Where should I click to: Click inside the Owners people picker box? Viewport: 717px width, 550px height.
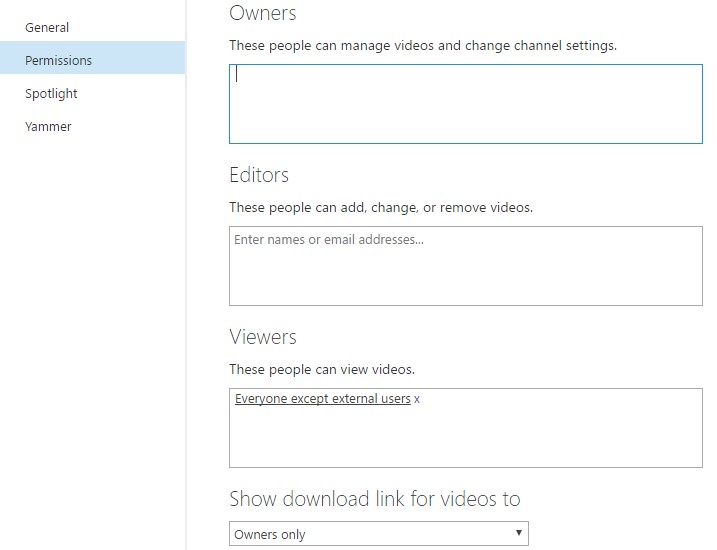466,104
